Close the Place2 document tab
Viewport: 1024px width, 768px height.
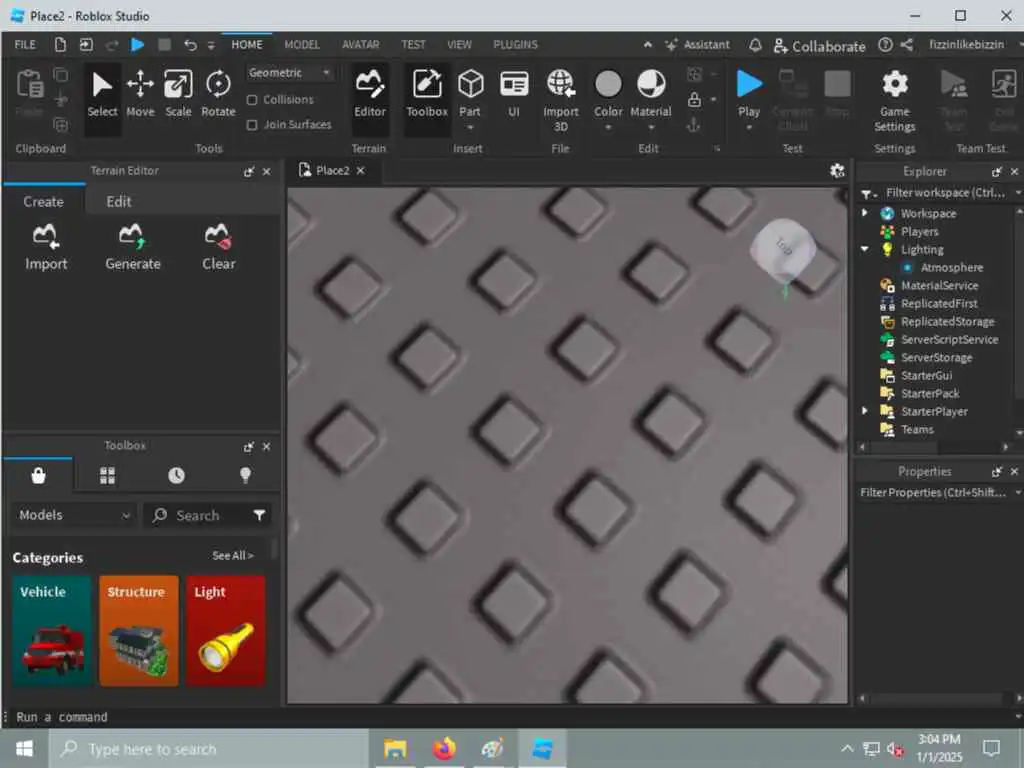coord(360,170)
